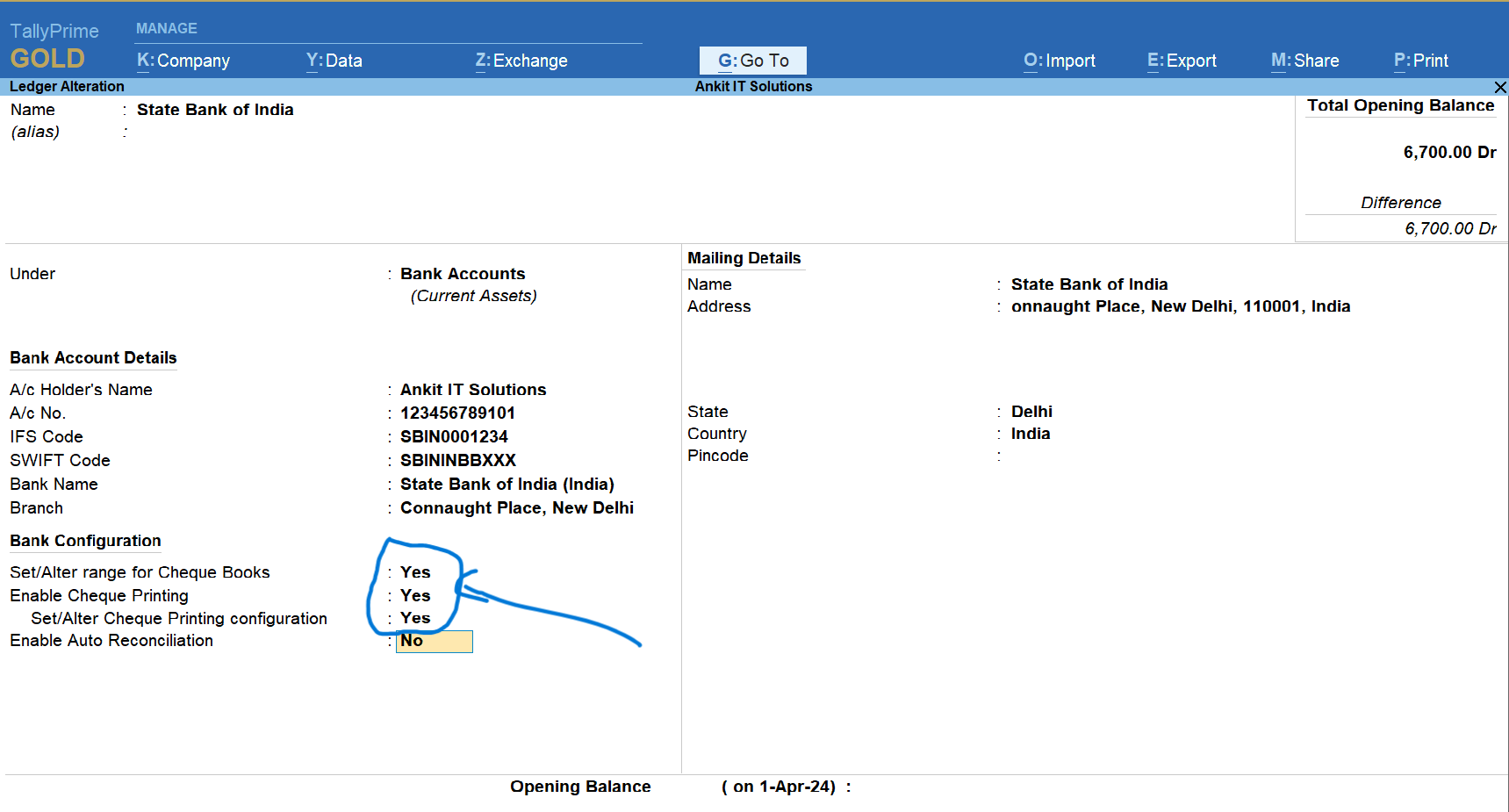The width and height of the screenshot is (1509, 812).
Task: Open the M: Share menu
Action: coord(1304,61)
